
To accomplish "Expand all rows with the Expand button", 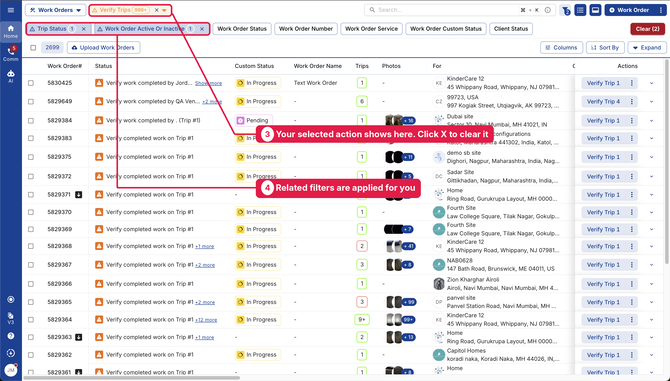I will (647, 47).
